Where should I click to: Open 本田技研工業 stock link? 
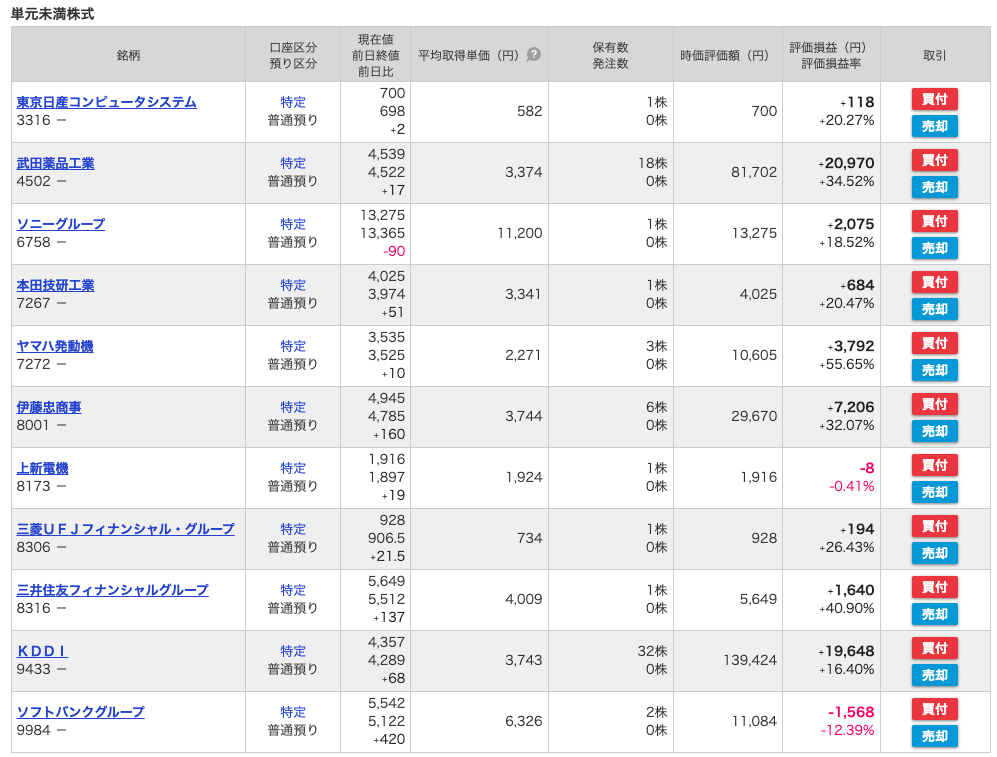coord(55,285)
